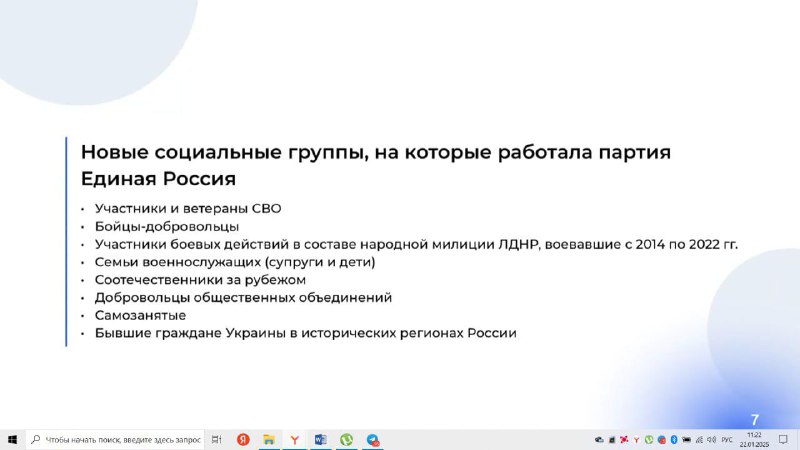Click bullet 'Самозанятые'
The height and width of the screenshot is (450, 800).
[x=140, y=315]
